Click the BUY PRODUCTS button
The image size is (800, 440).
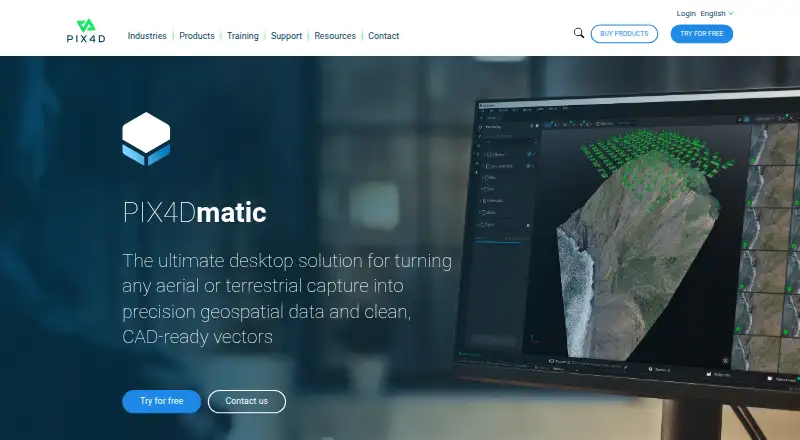[624, 34]
